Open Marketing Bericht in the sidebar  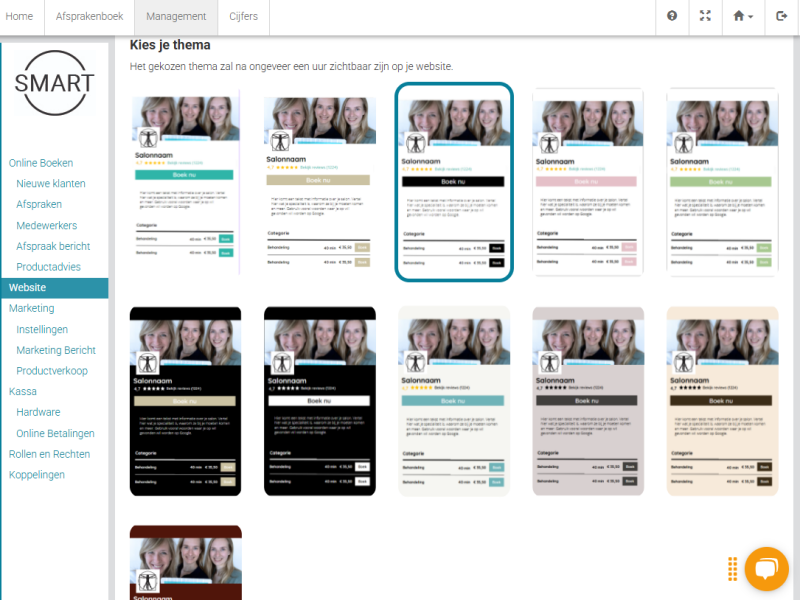[x=56, y=350]
